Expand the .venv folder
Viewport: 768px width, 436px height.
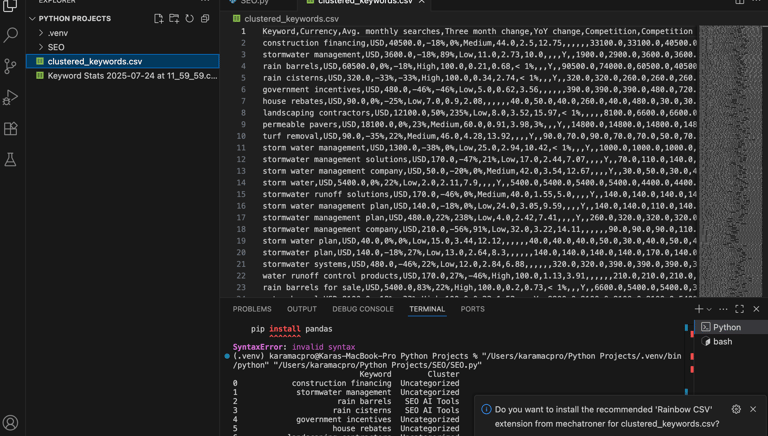coord(122,33)
